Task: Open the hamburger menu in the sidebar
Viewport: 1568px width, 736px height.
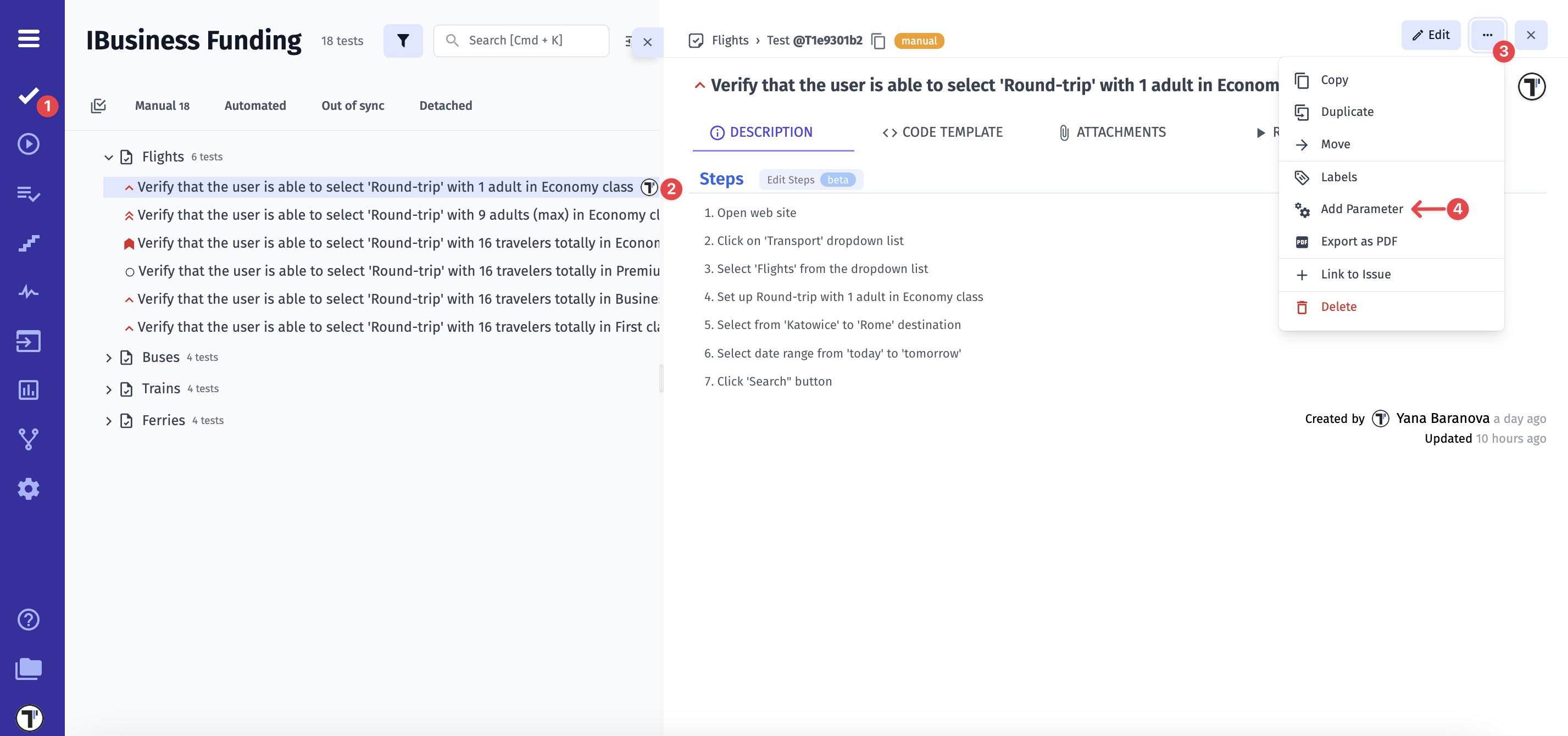Action: [x=29, y=38]
